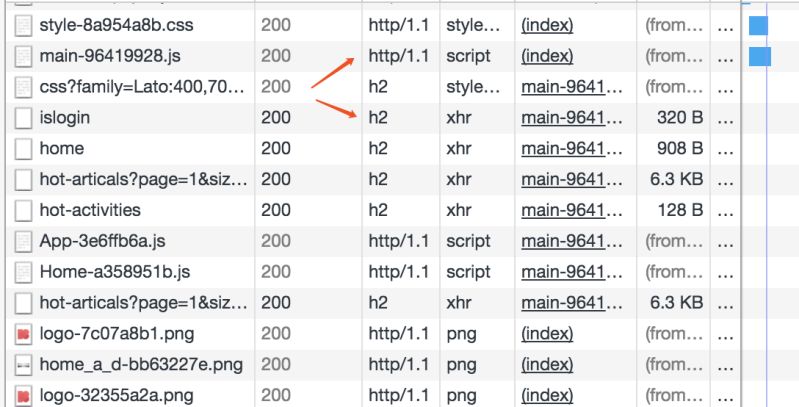This screenshot has height=407, width=799.
Task: Click the 908 B size value
Action: 680,148
